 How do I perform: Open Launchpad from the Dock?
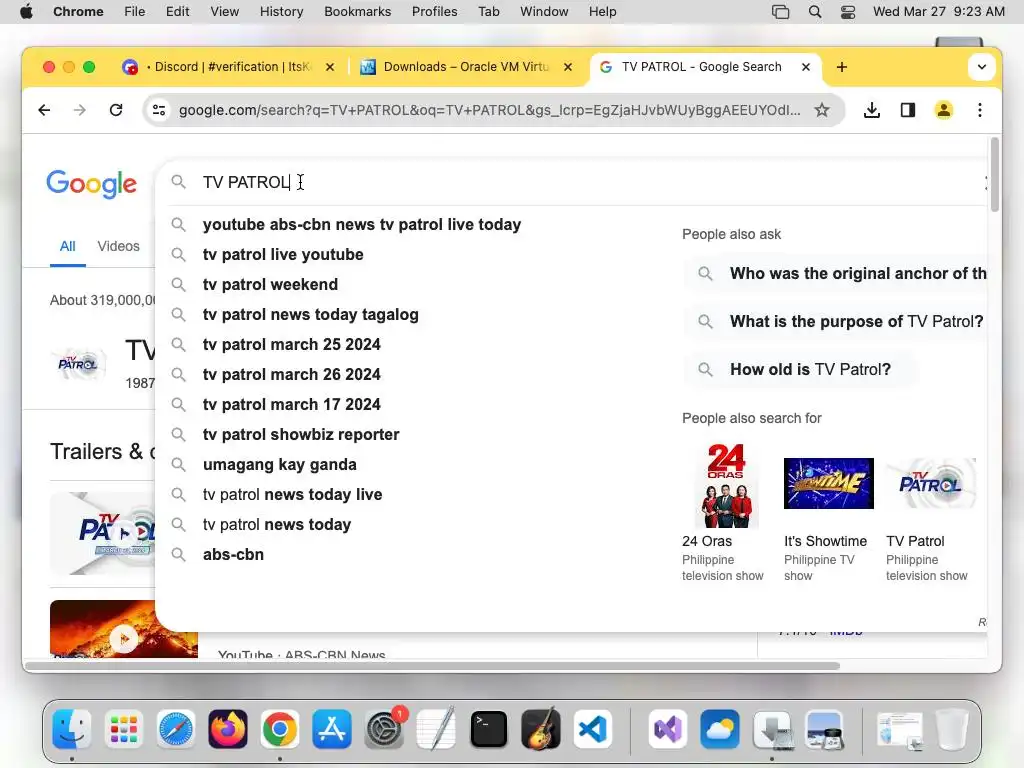coord(123,729)
